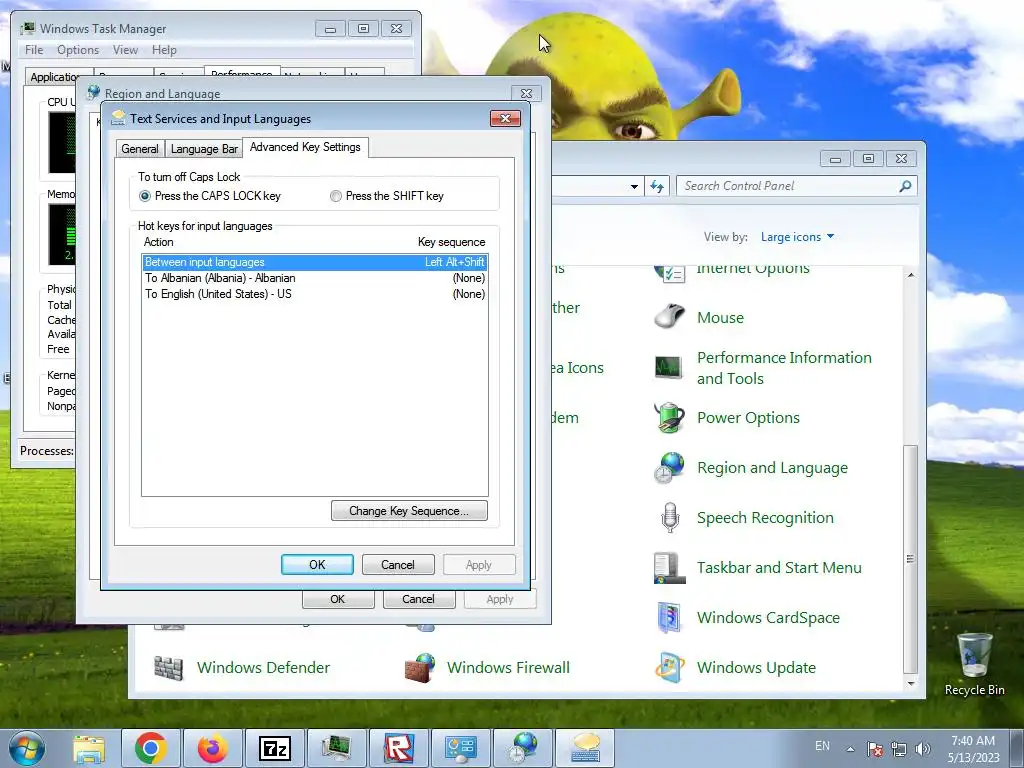Open the Speech Recognition microphone icon
Image resolution: width=1024 pixels, height=768 pixels.
[669, 518]
